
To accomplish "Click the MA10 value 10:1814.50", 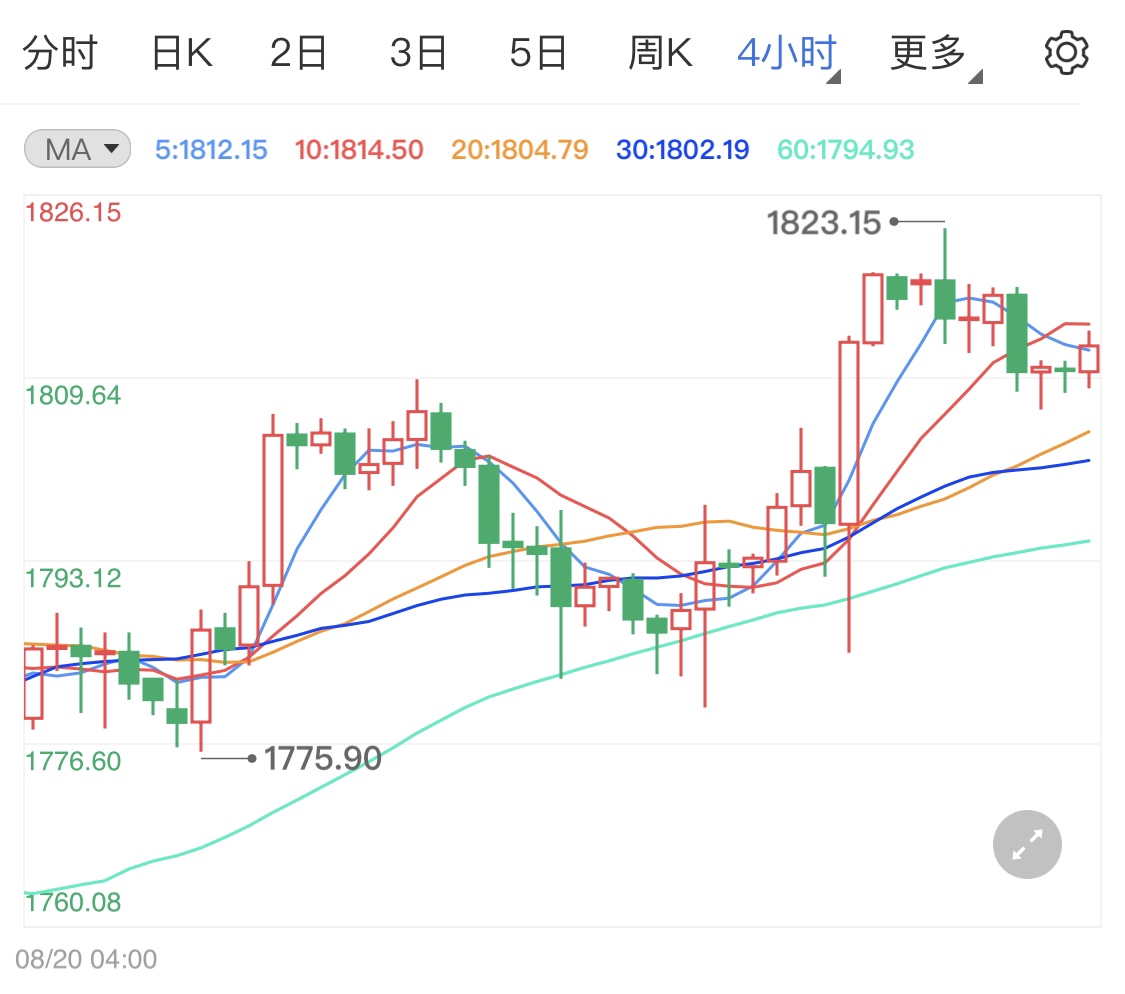I will [x=359, y=150].
